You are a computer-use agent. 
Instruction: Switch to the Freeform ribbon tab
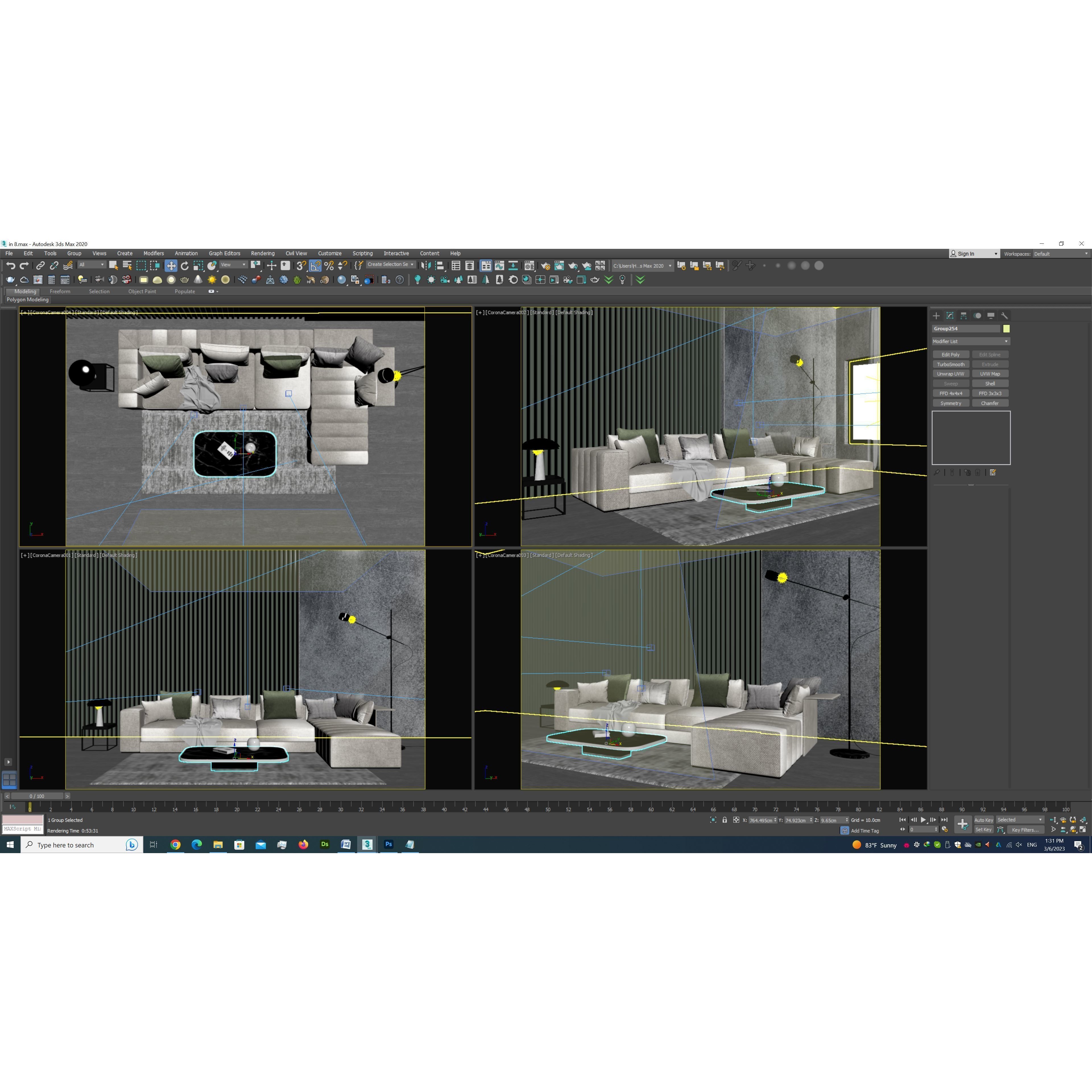pos(60,292)
